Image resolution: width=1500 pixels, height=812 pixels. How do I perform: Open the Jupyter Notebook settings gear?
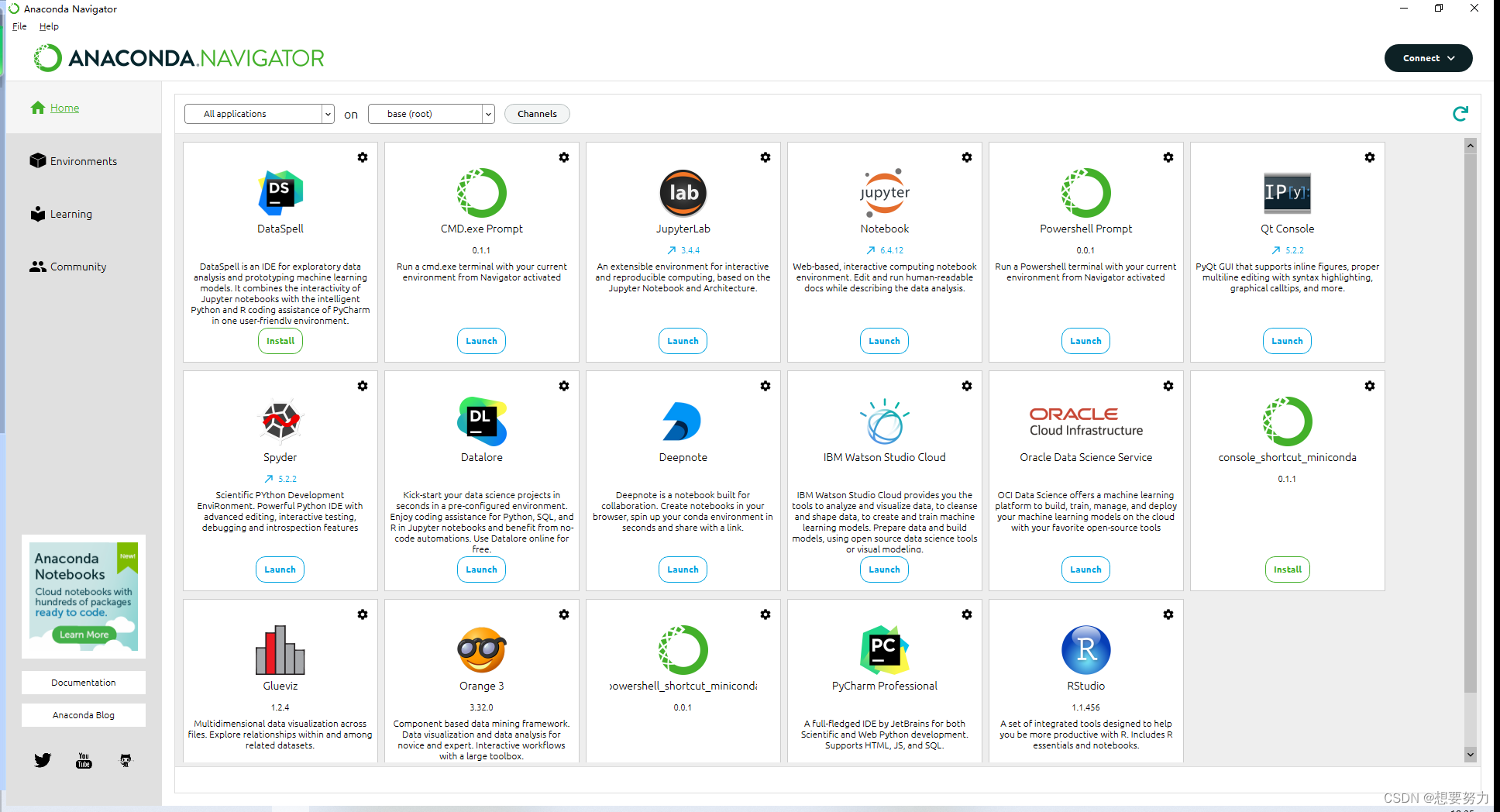(x=967, y=157)
